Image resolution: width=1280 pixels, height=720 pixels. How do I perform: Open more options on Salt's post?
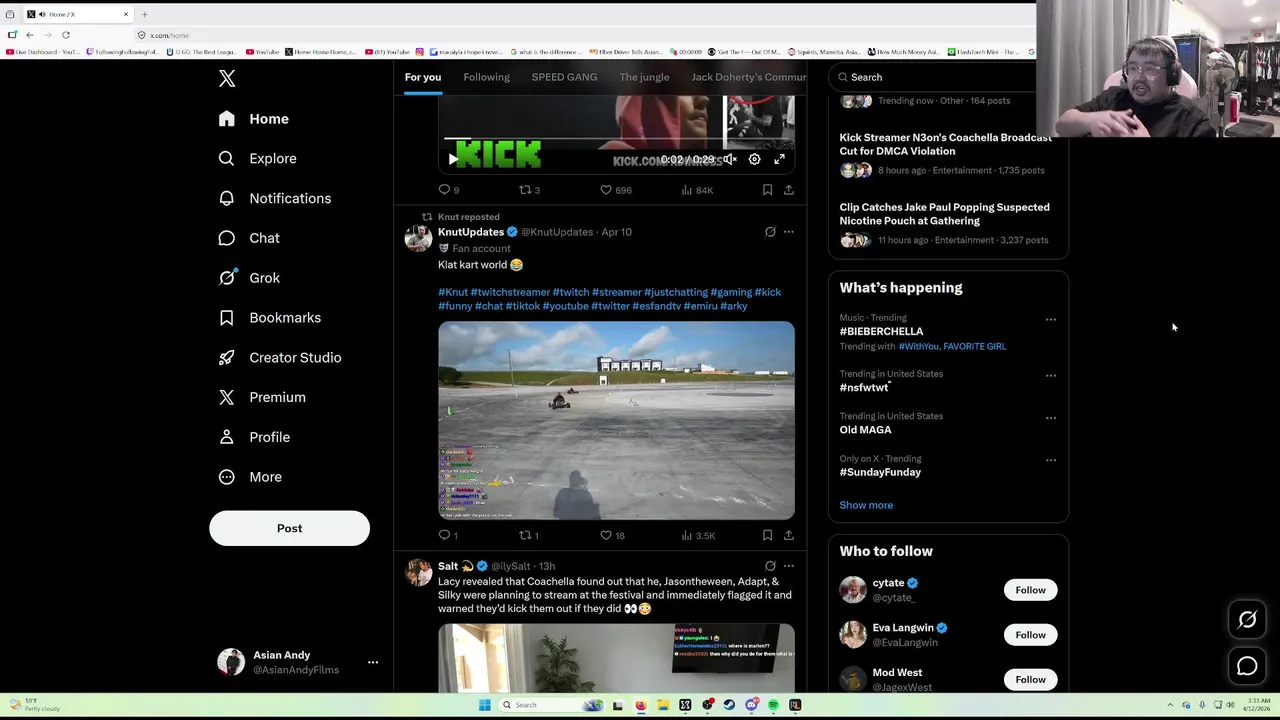(789, 566)
